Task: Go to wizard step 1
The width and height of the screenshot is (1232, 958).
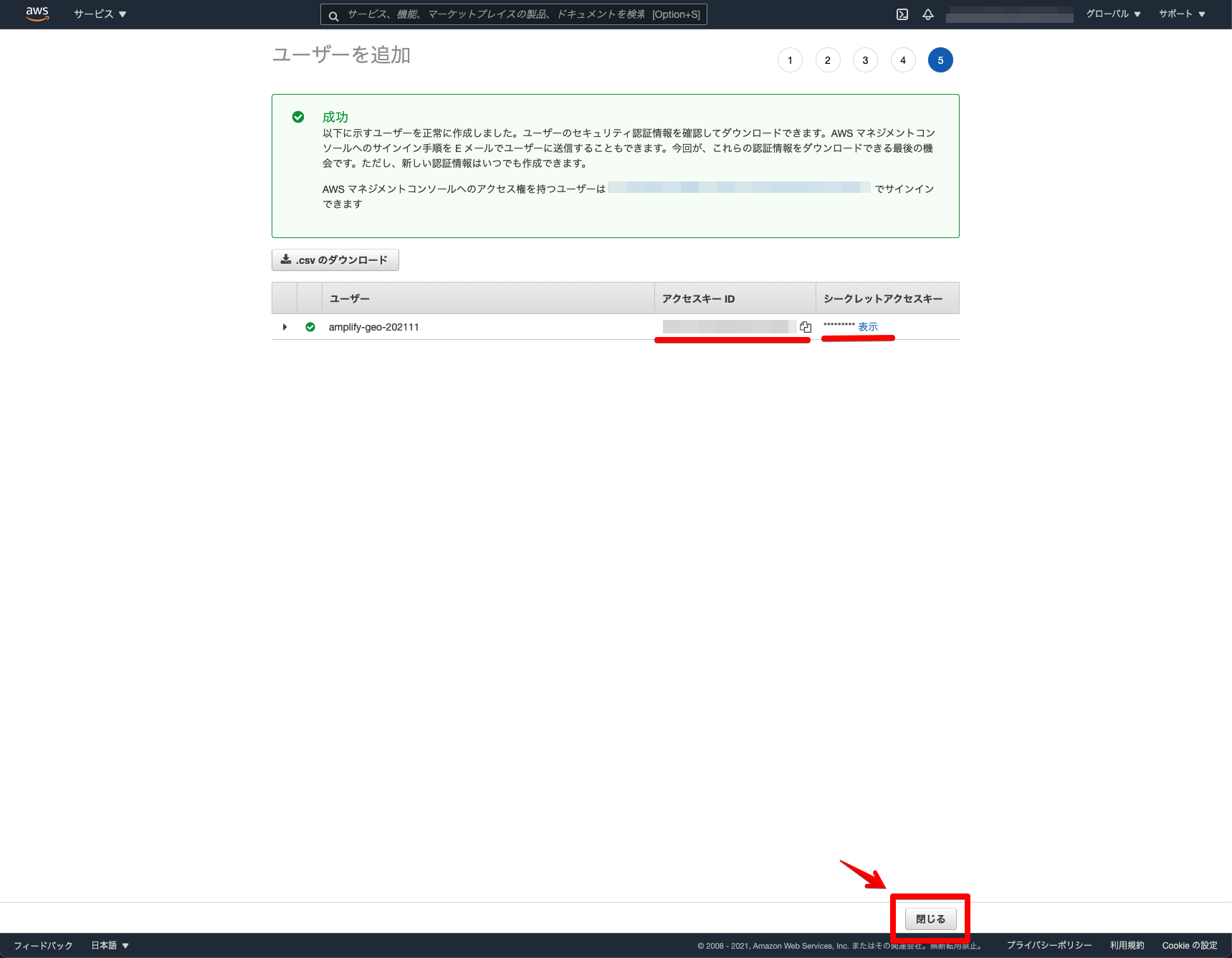Action: (790, 60)
